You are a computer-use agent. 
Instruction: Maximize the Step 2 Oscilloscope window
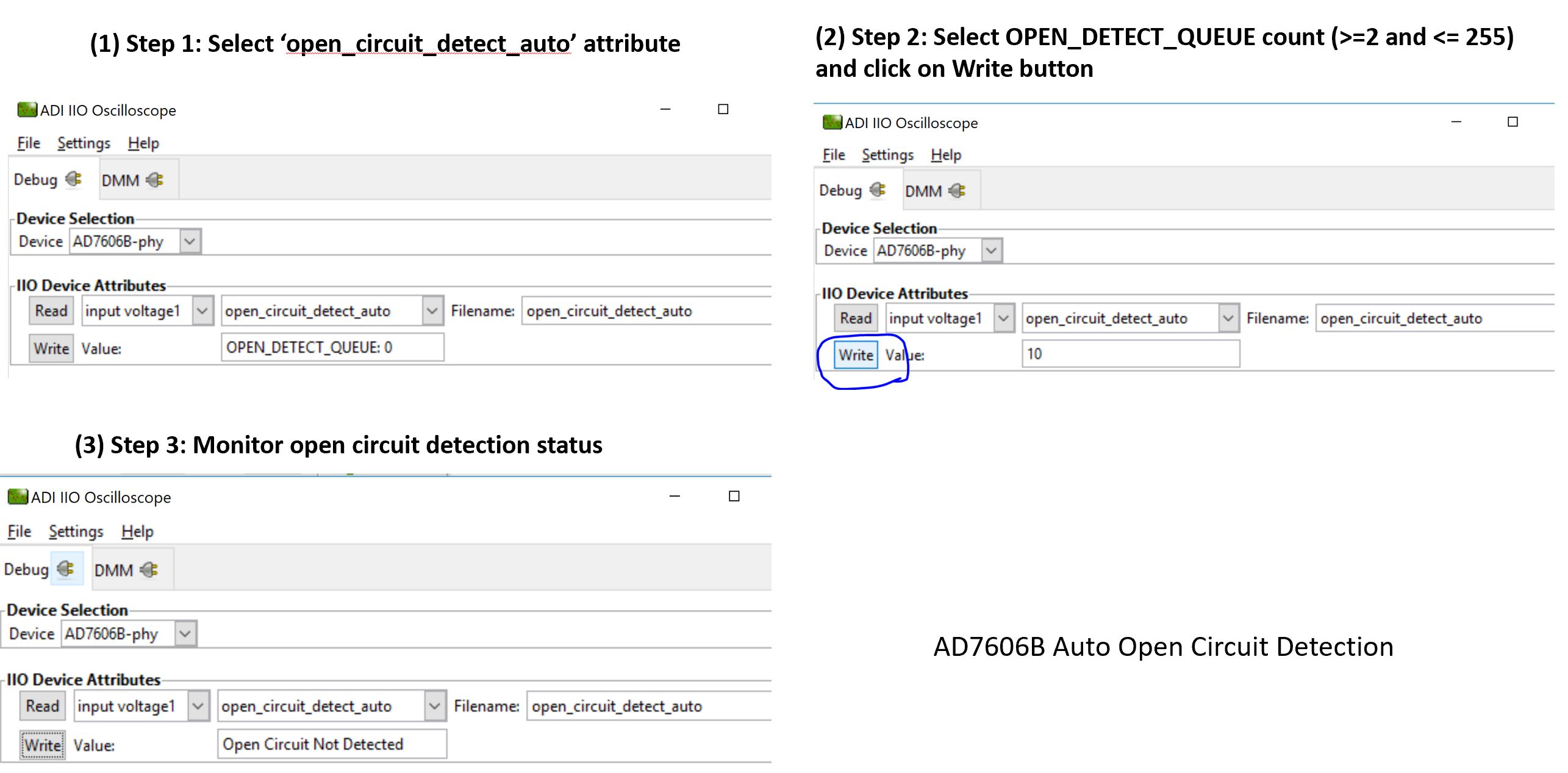pyautogui.click(x=1513, y=121)
